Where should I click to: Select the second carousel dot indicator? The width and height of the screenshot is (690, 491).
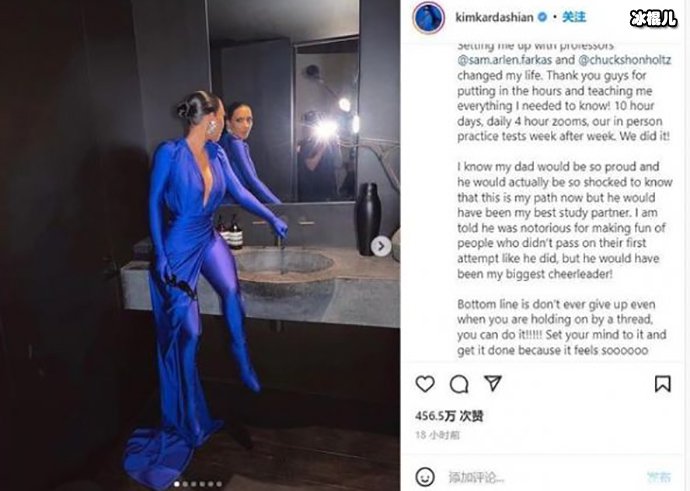185,484
